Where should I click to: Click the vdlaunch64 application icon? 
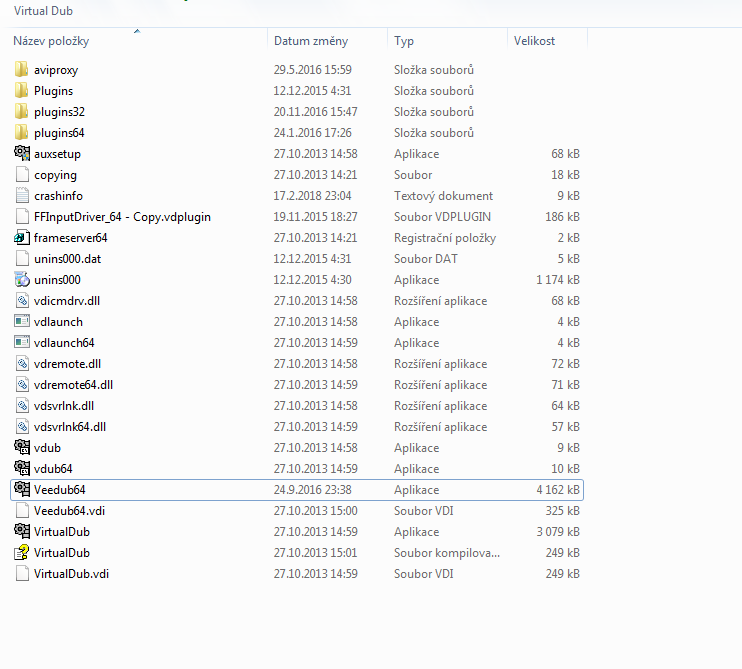point(22,343)
